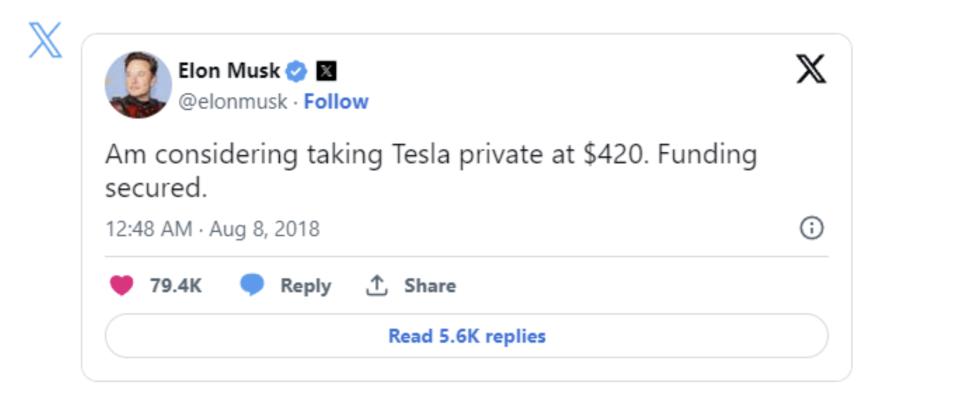
Task: Click the 79.4K likes count
Action: tap(176, 286)
